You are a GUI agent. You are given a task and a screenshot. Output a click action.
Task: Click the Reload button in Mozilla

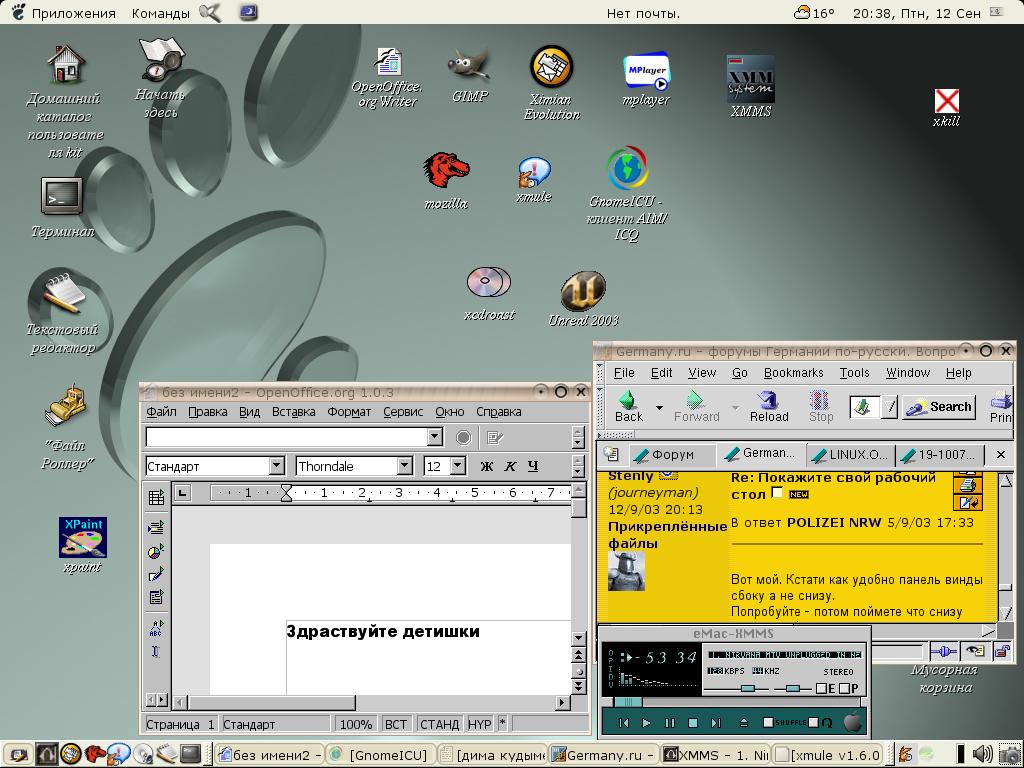coord(769,407)
